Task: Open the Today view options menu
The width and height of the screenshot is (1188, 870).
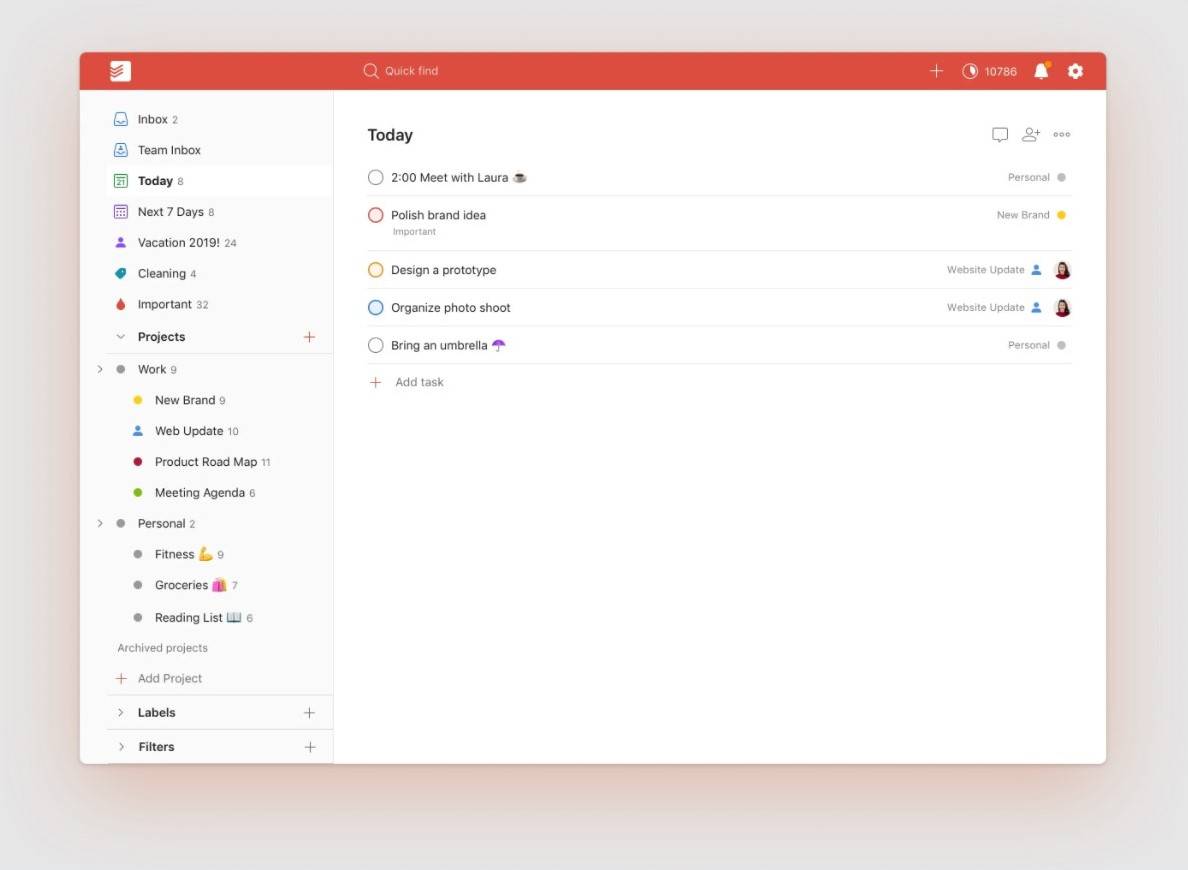Action: [1061, 134]
